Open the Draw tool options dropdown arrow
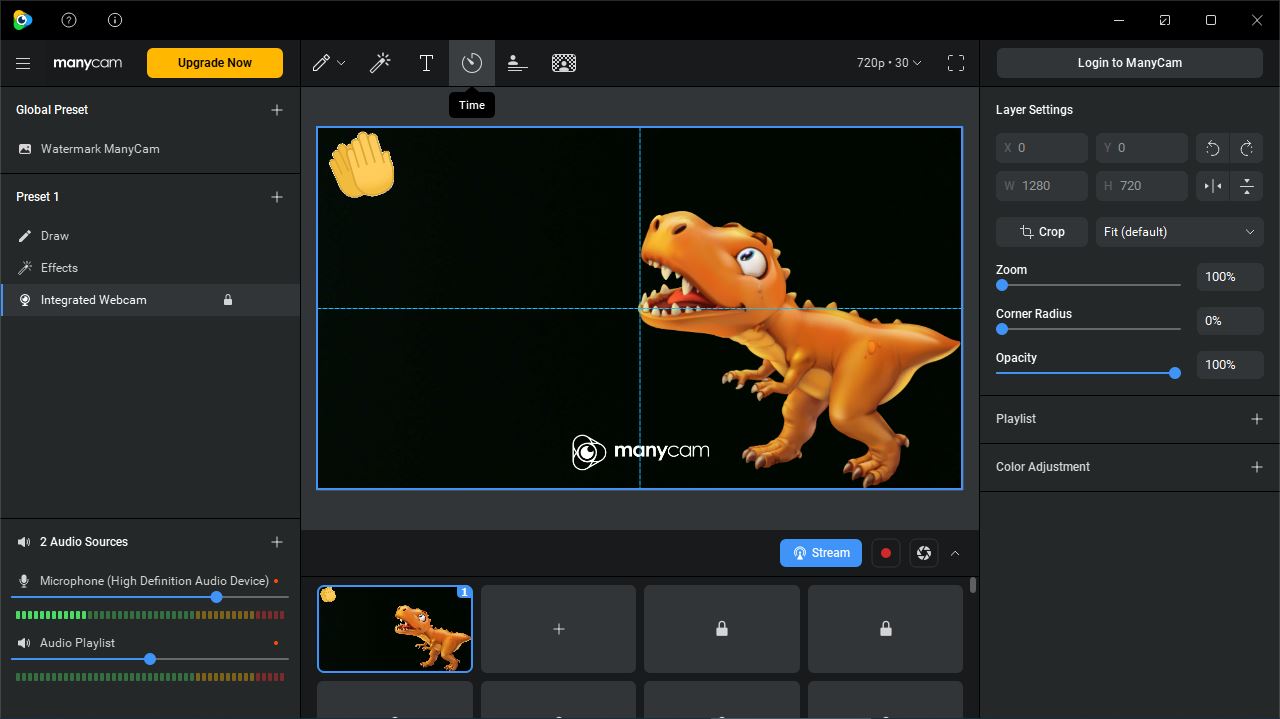 (x=342, y=63)
